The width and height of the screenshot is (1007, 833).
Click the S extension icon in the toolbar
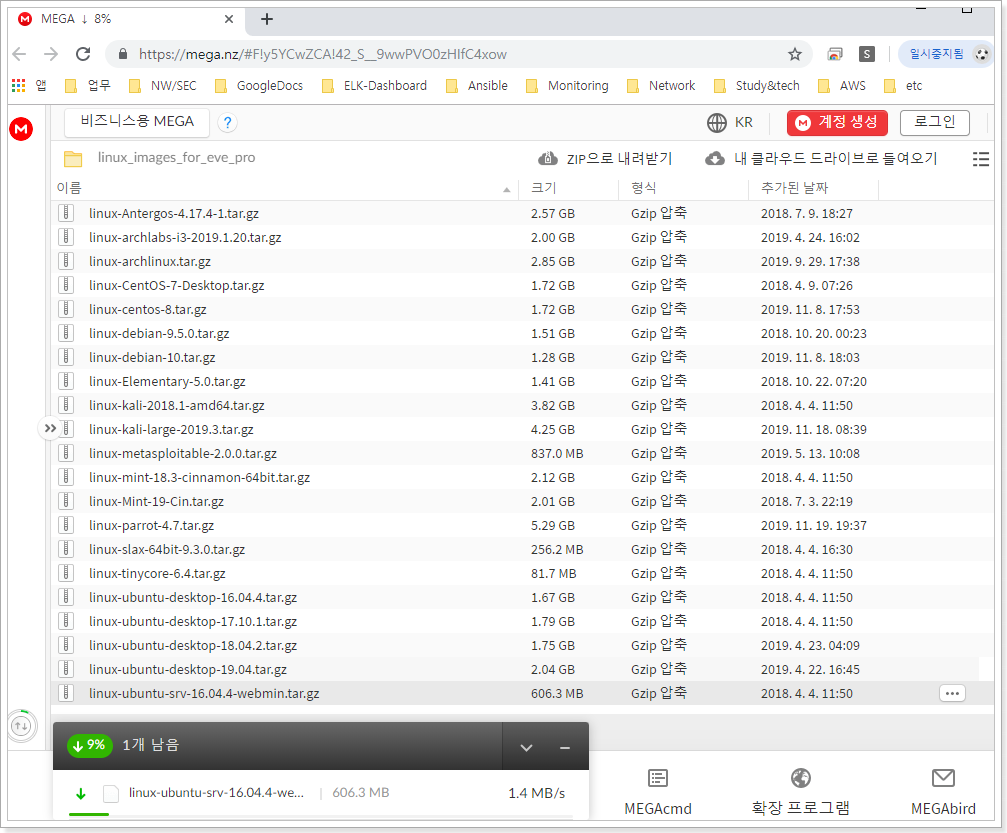coord(866,55)
